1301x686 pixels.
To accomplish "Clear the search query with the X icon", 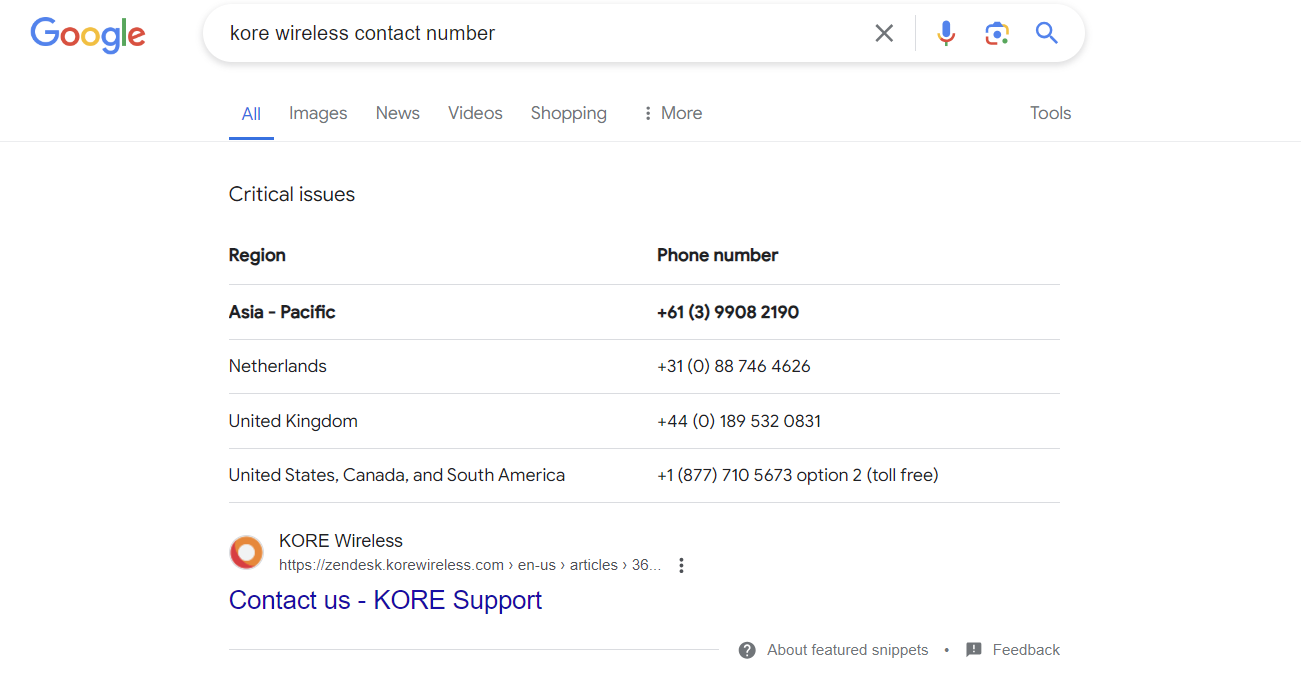I will tap(884, 33).
